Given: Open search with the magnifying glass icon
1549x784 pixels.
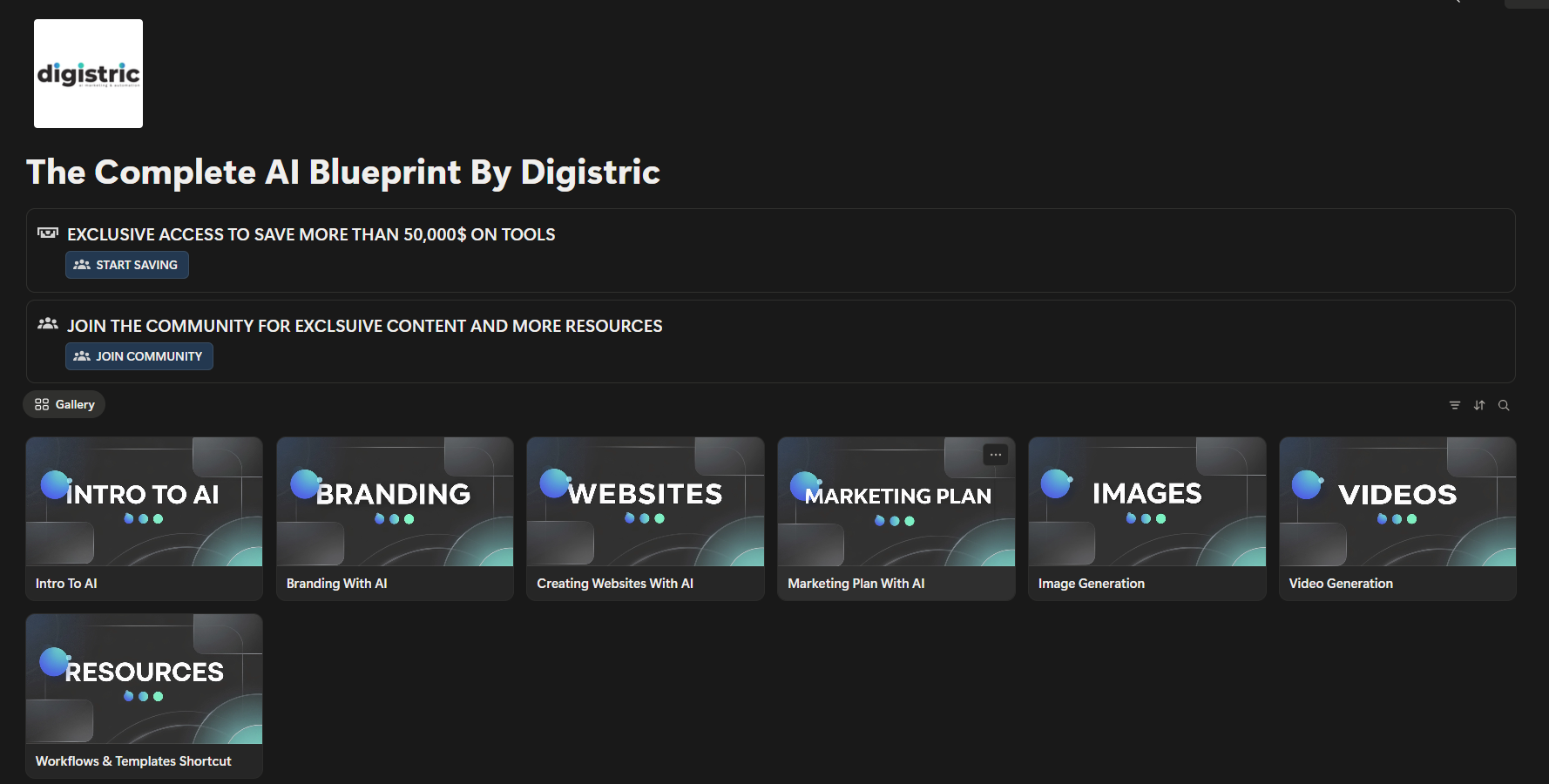Looking at the screenshot, I should tap(1505, 404).
